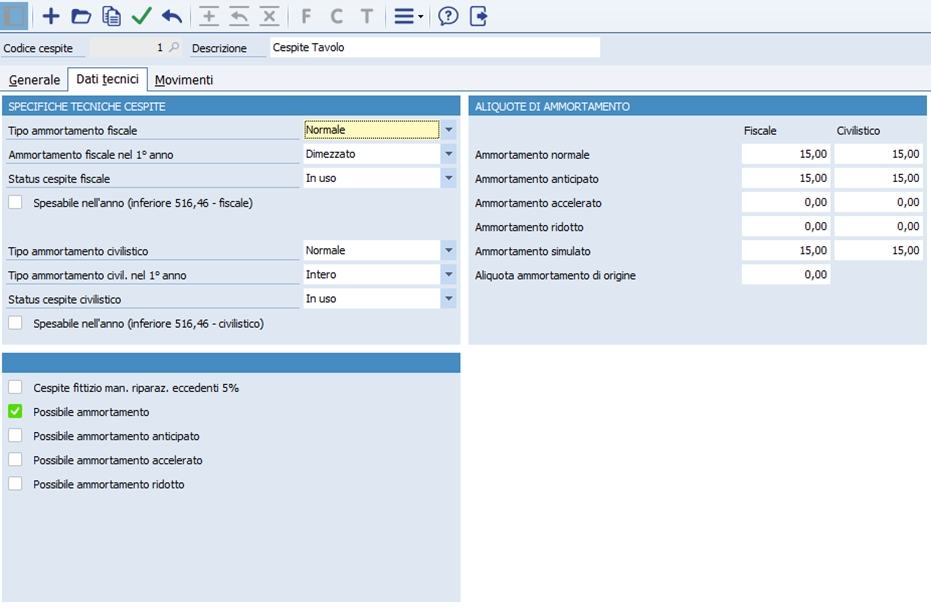The height and width of the screenshot is (611, 931).
Task: Open the hamburger menu in the toolbar
Action: (406, 16)
